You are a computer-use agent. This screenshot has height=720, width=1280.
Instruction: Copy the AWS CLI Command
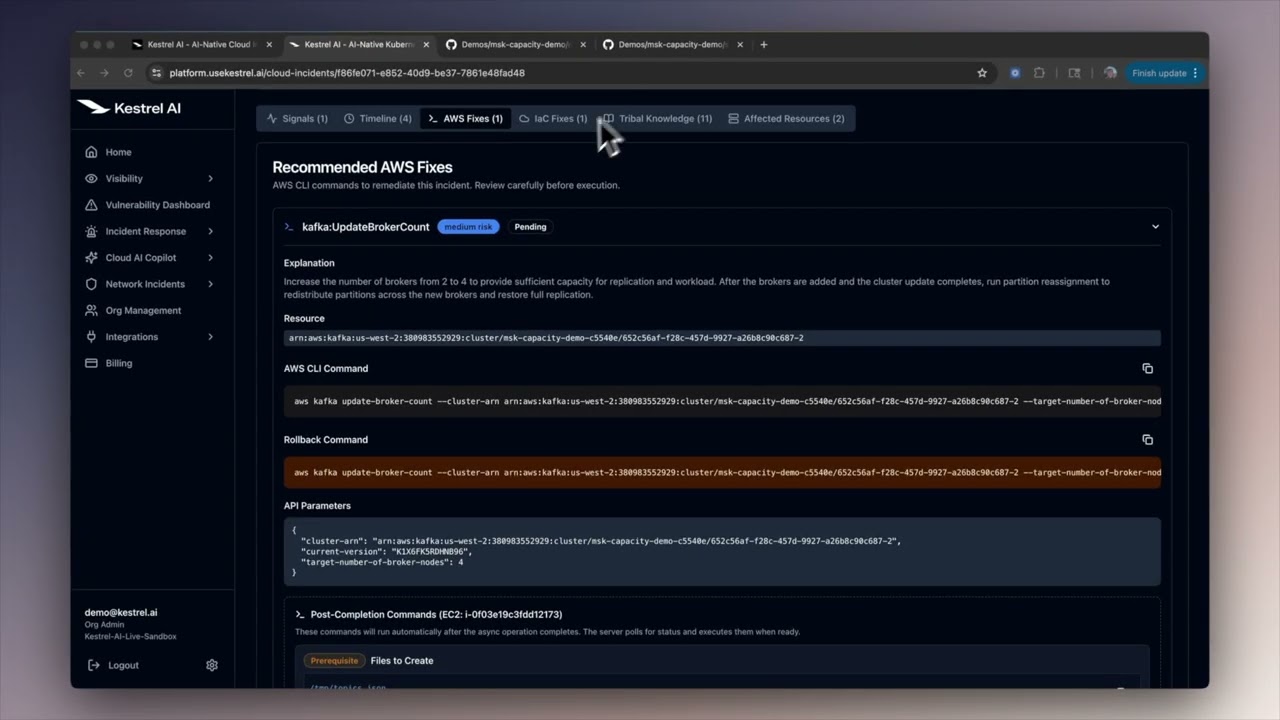click(1147, 368)
